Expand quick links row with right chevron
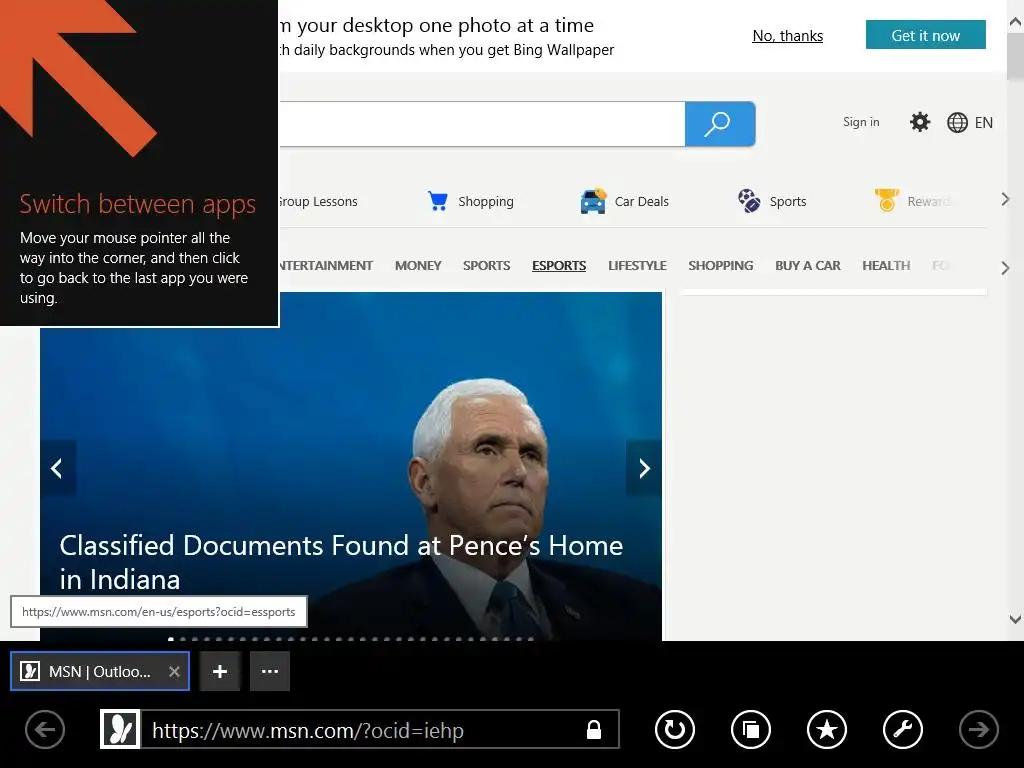The height and width of the screenshot is (768, 1024). (1006, 199)
